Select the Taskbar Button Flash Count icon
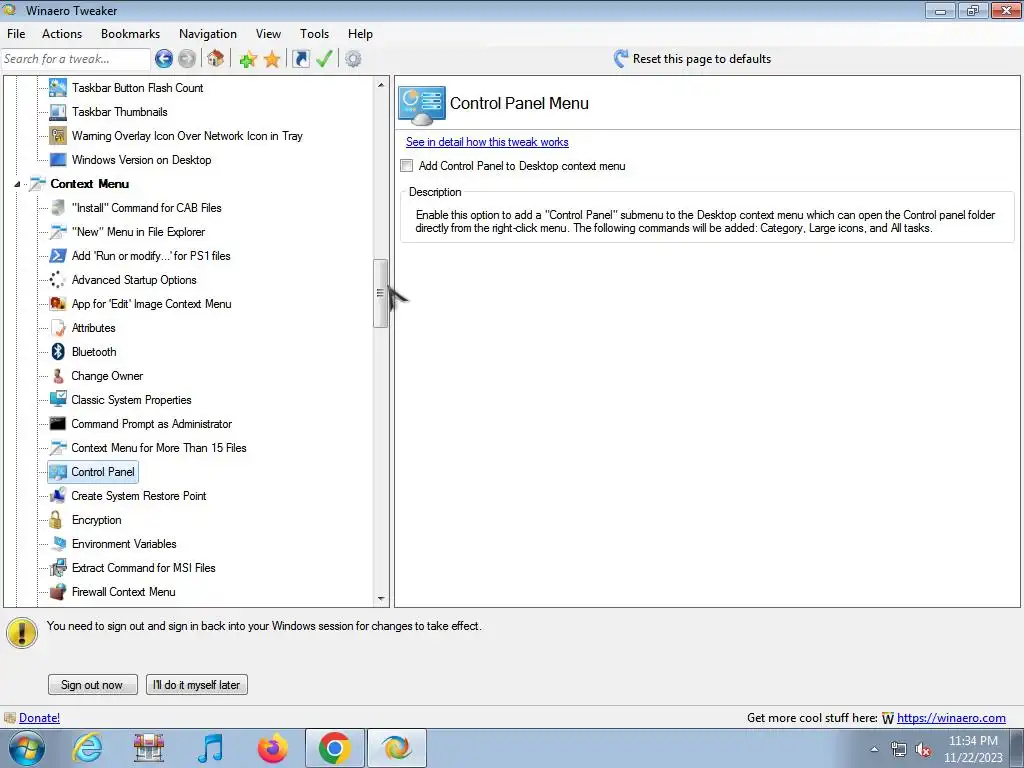Image resolution: width=1024 pixels, height=768 pixels. pos(58,88)
